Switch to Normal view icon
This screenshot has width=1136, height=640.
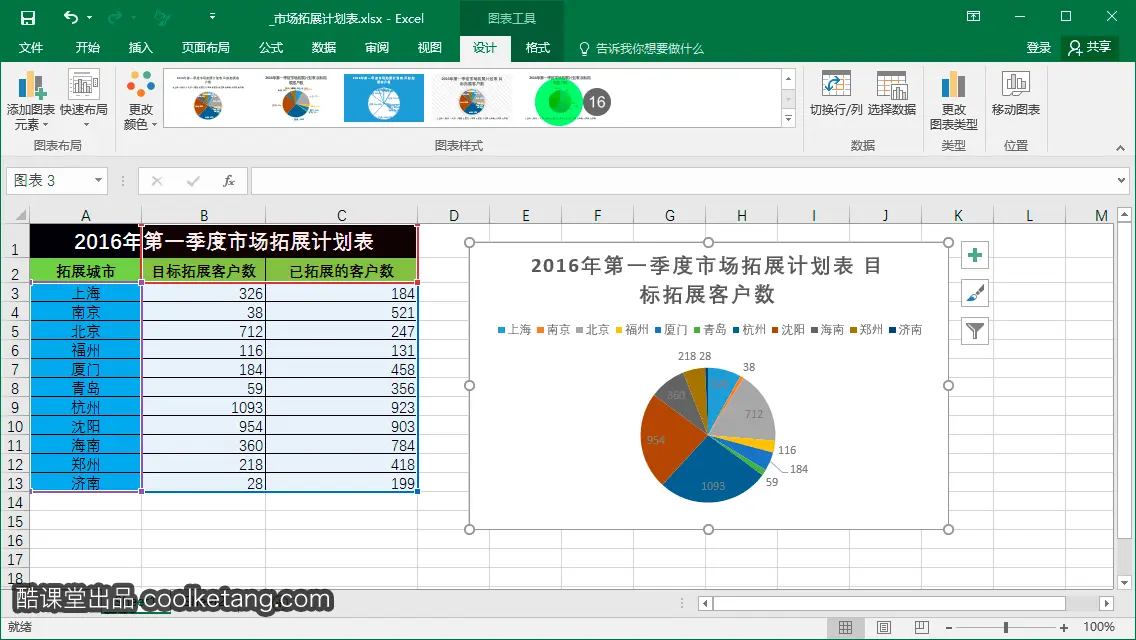point(845,628)
